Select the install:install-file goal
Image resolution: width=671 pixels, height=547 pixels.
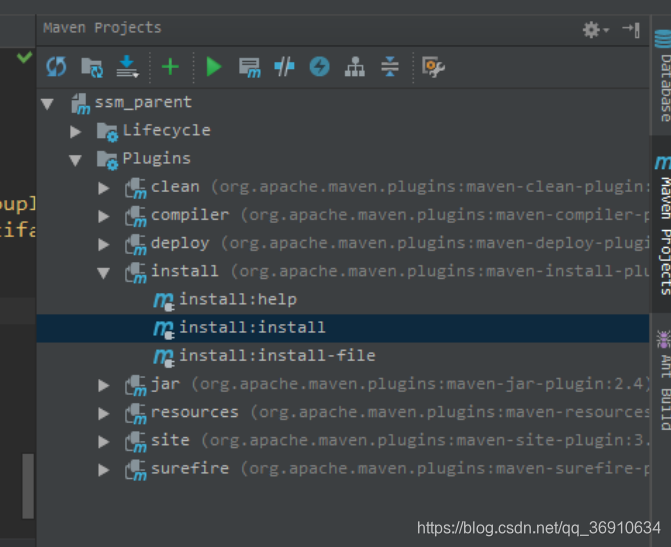343,356
